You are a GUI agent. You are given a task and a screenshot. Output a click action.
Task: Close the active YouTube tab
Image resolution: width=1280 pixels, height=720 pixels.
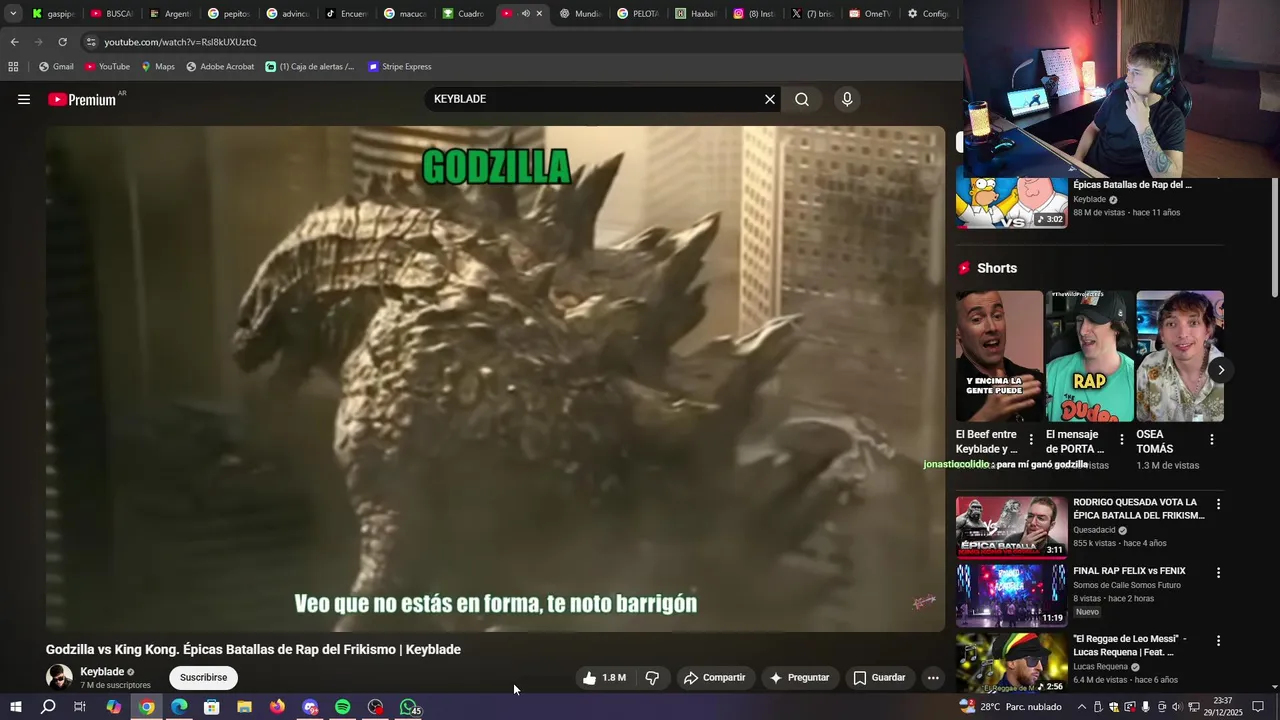pos(539,13)
